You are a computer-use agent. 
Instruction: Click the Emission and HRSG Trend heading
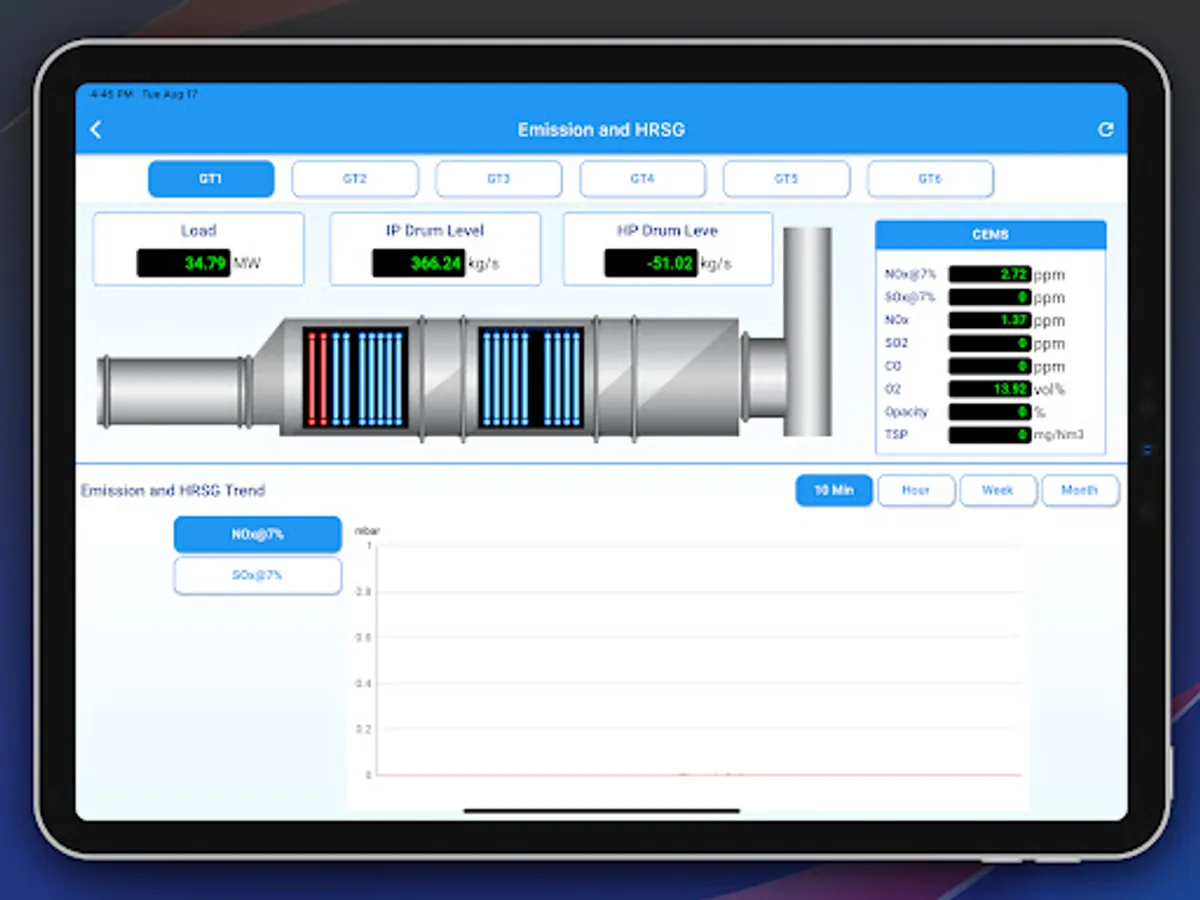pos(173,491)
